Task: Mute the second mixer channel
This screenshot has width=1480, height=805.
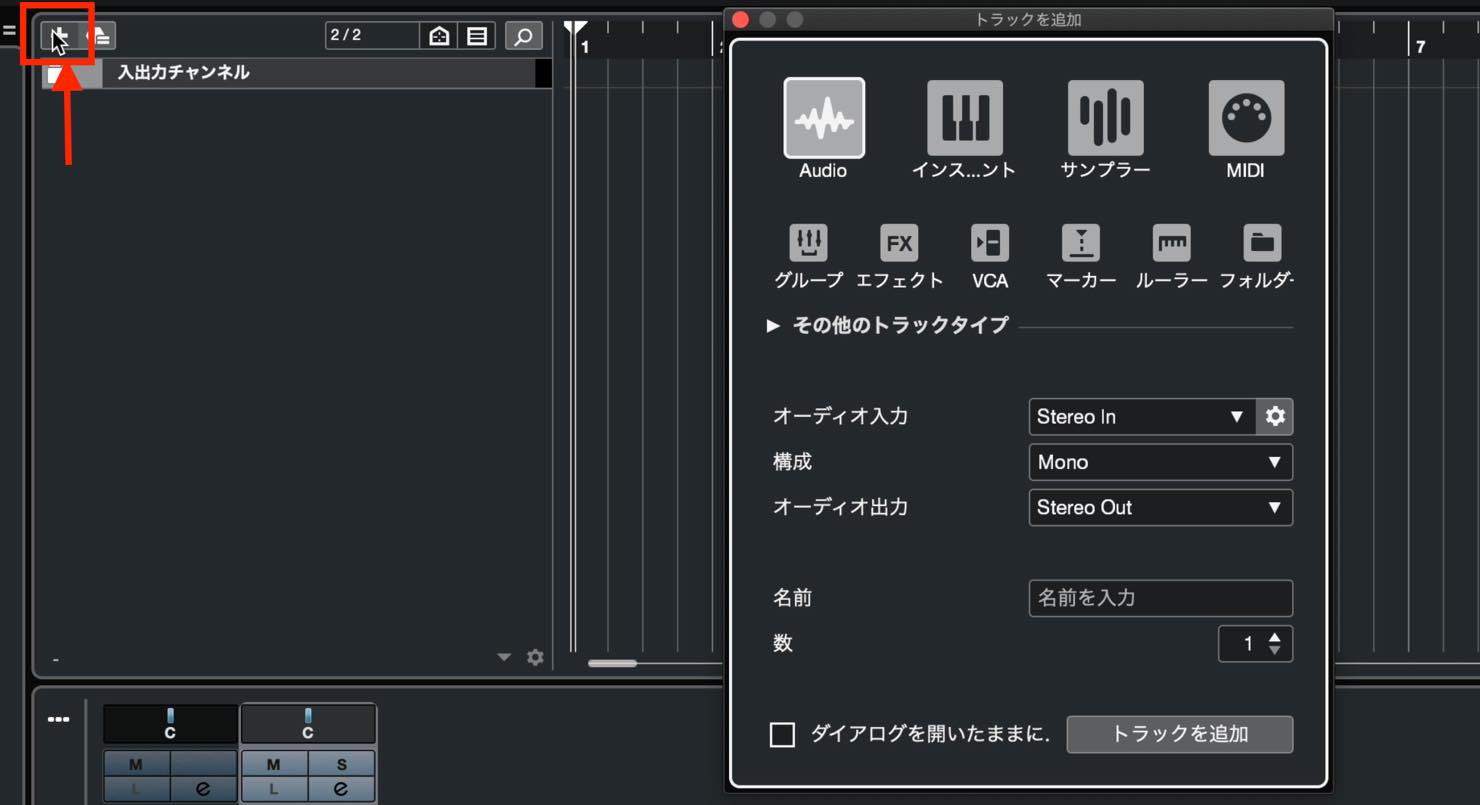Action: click(x=274, y=764)
